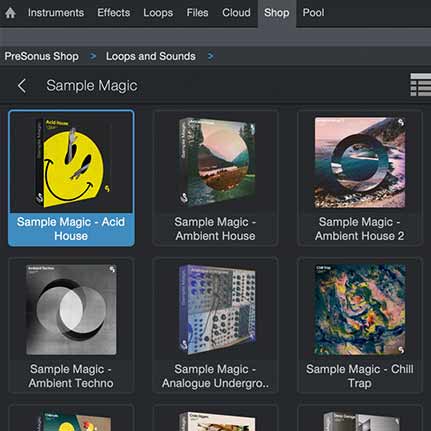Select the Shop tab
Viewport: 431px width, 431px height.
277,13
